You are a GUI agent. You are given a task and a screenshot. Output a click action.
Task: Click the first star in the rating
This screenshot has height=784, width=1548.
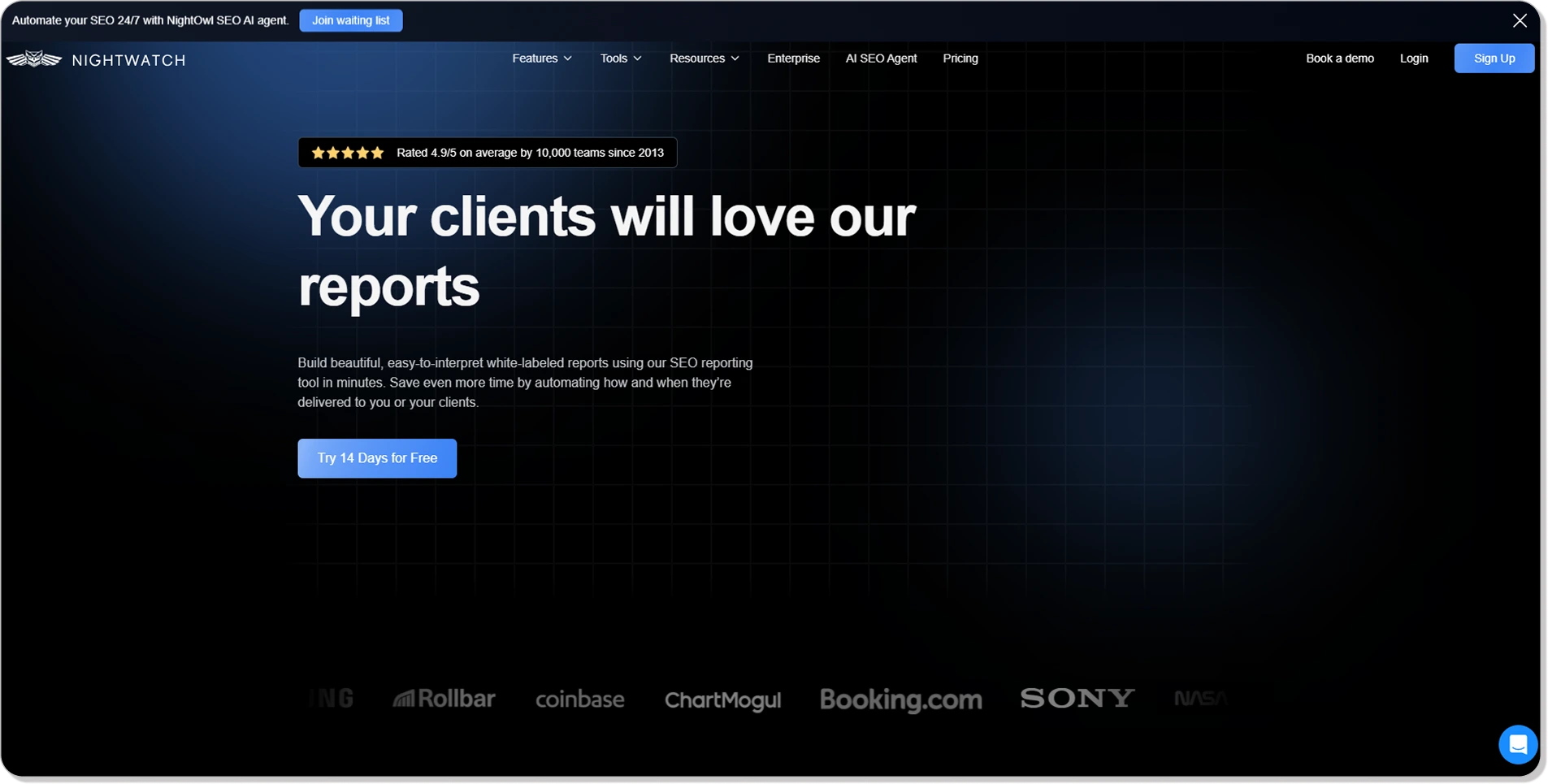(x=317, y=153)
